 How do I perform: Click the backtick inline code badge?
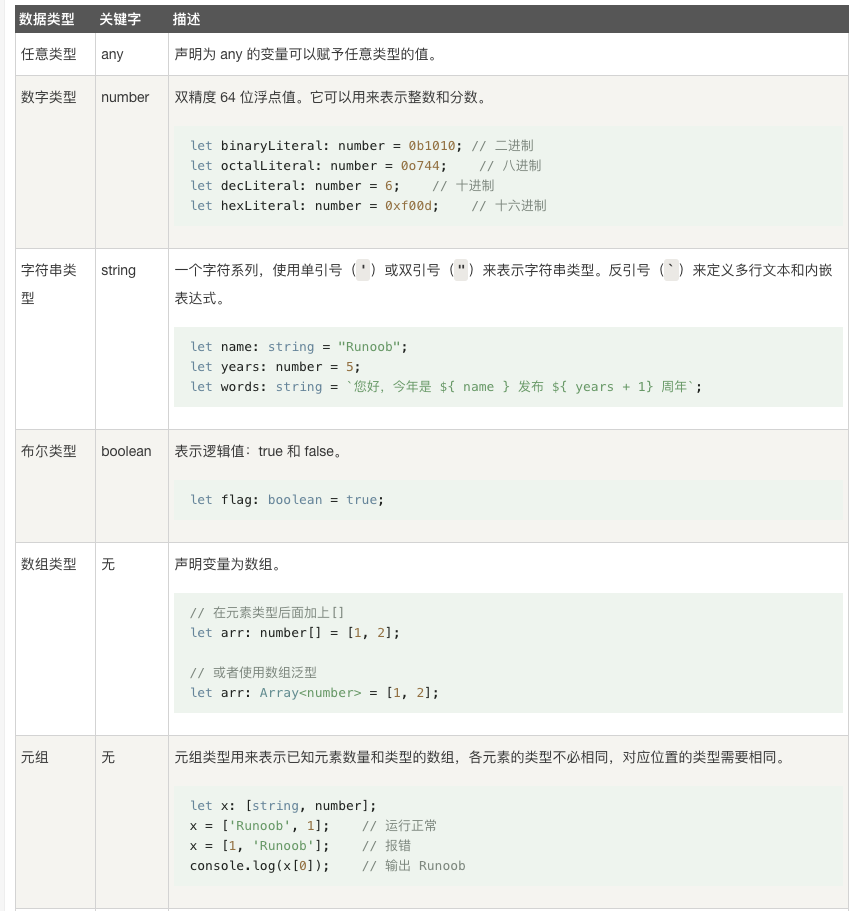[671, 270]
